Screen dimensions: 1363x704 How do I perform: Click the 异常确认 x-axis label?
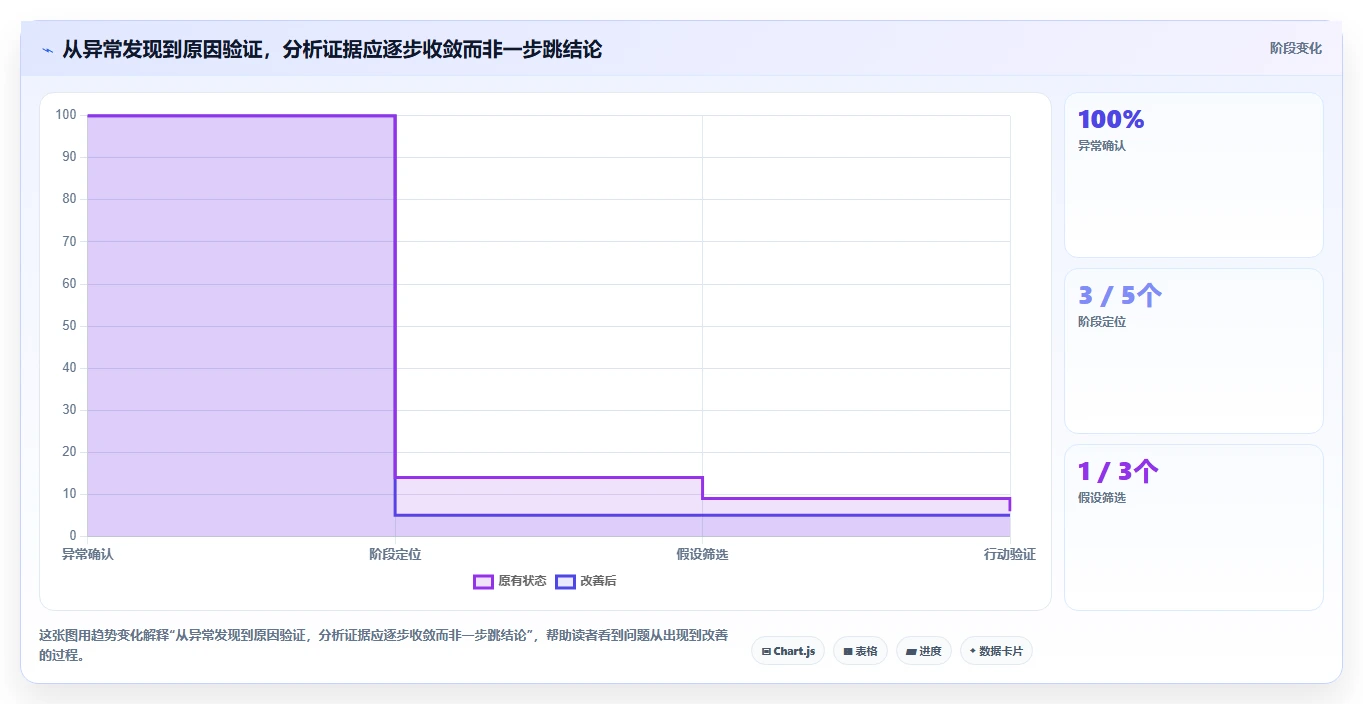coord(88,554)
